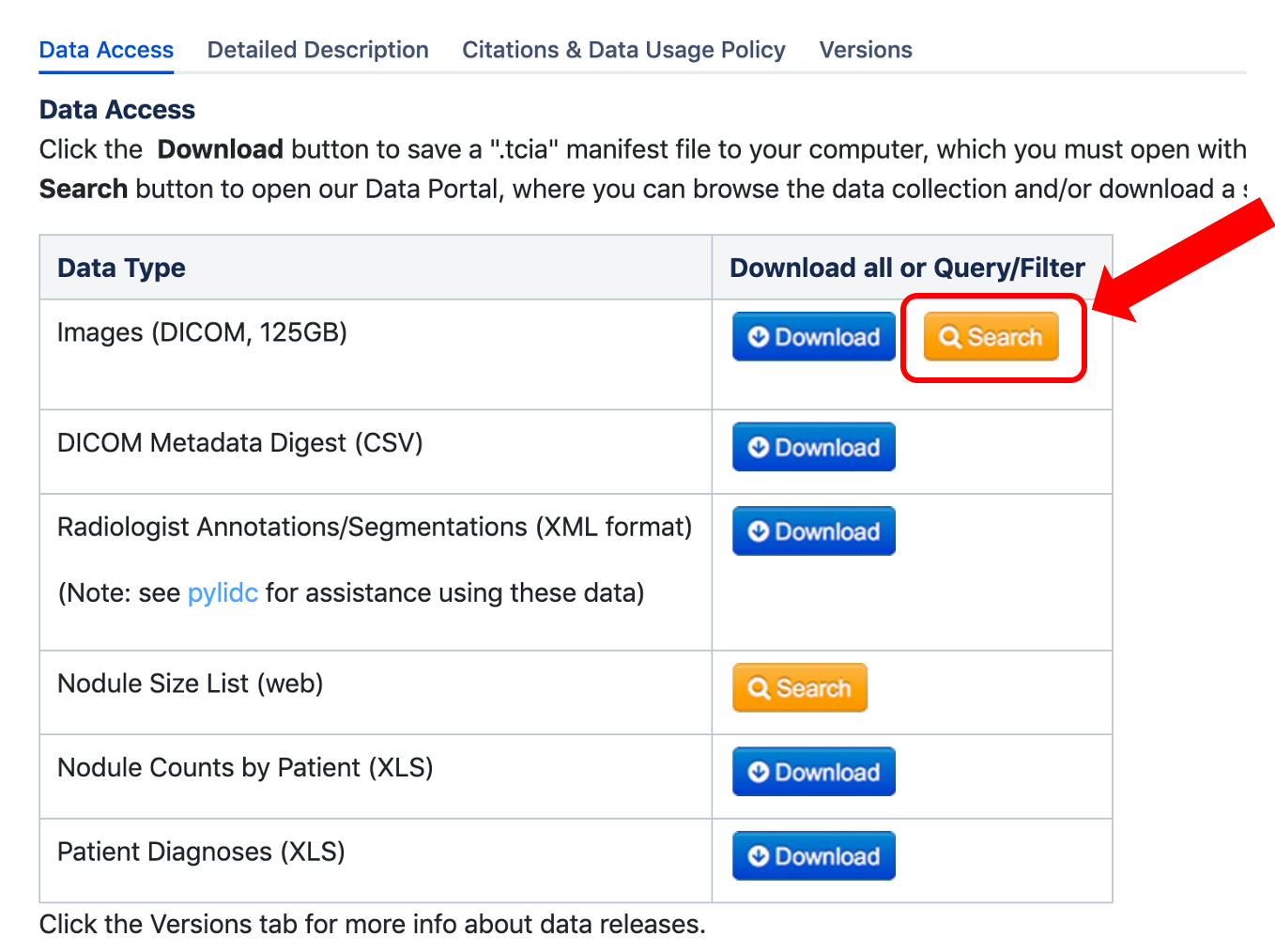Screen dimensions: 1275x952
Task: Click the magnifier icon on Nodule Size List Search
Action: point(760,687)
